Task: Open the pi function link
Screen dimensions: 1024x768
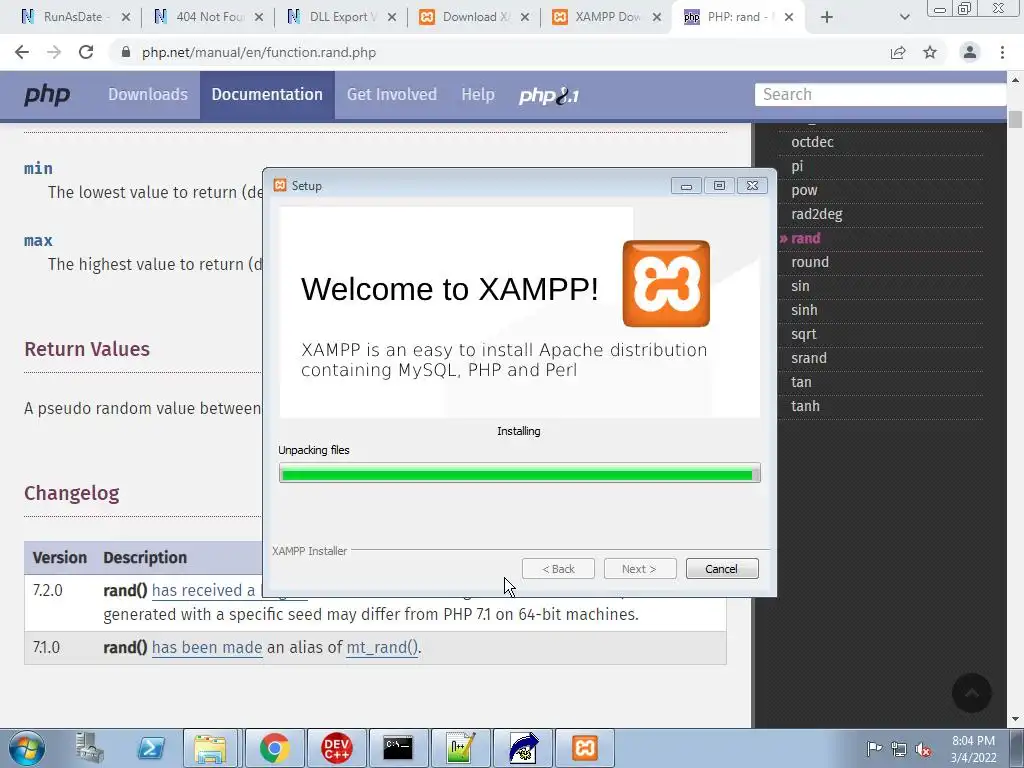Action: 797,166
